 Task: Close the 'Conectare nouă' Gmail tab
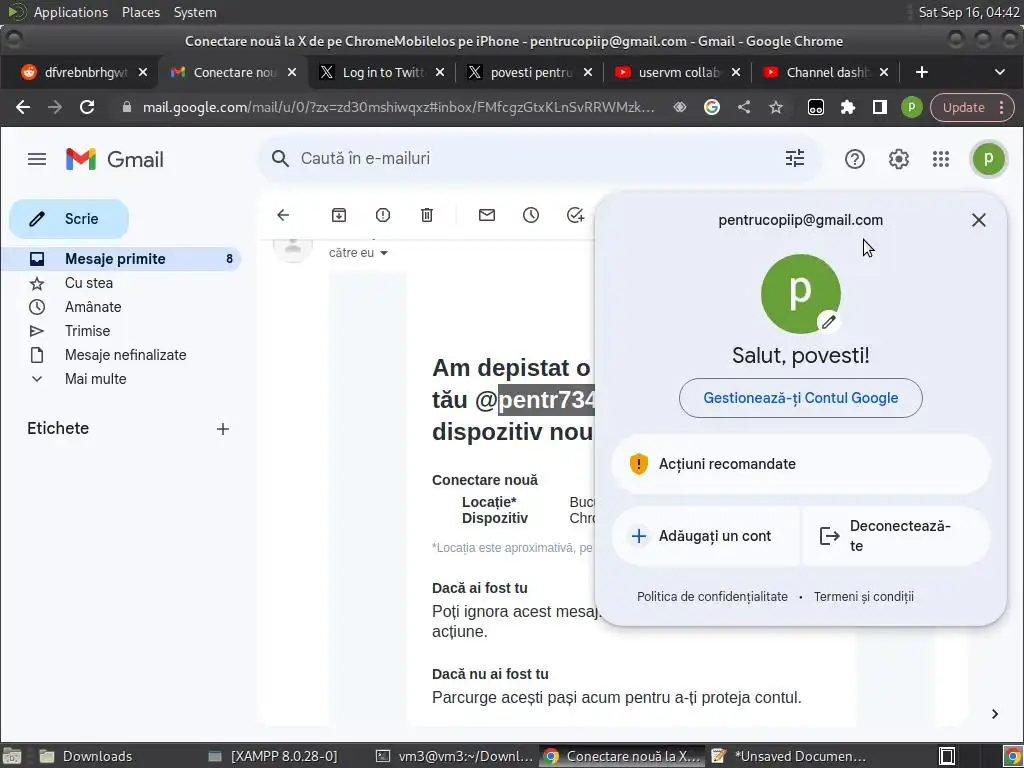[292, 72]
